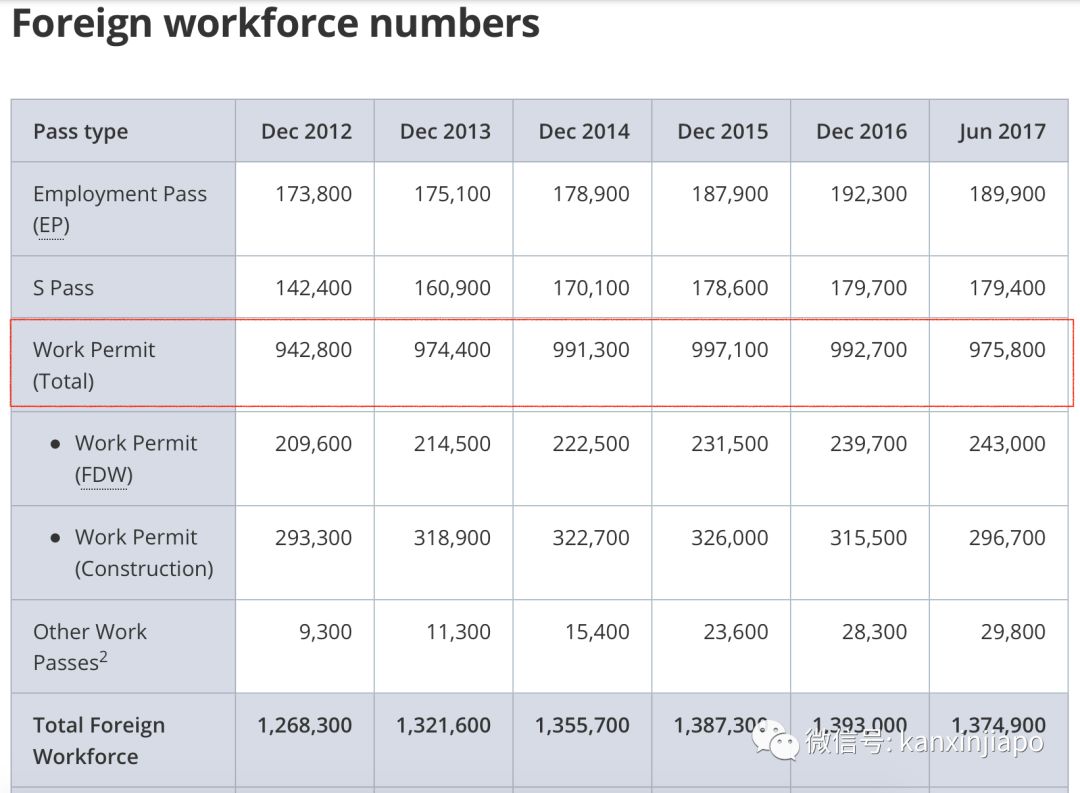Click the EP abbreviation under Employment Pass
Viewport: 1080px width, 793px height.
(51, 225)
